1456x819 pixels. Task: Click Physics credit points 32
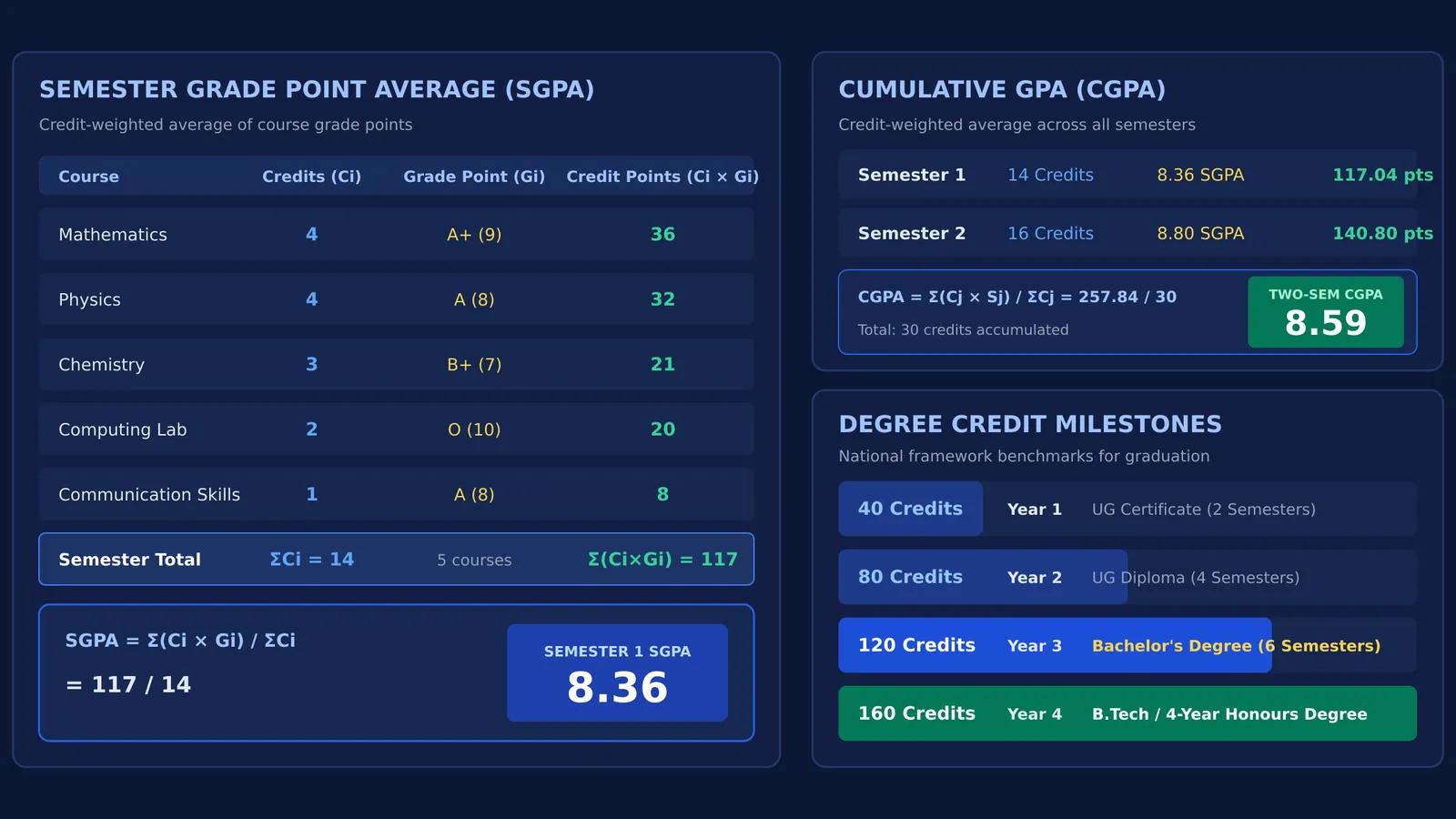pyautogui.click(x=662, y=299)
